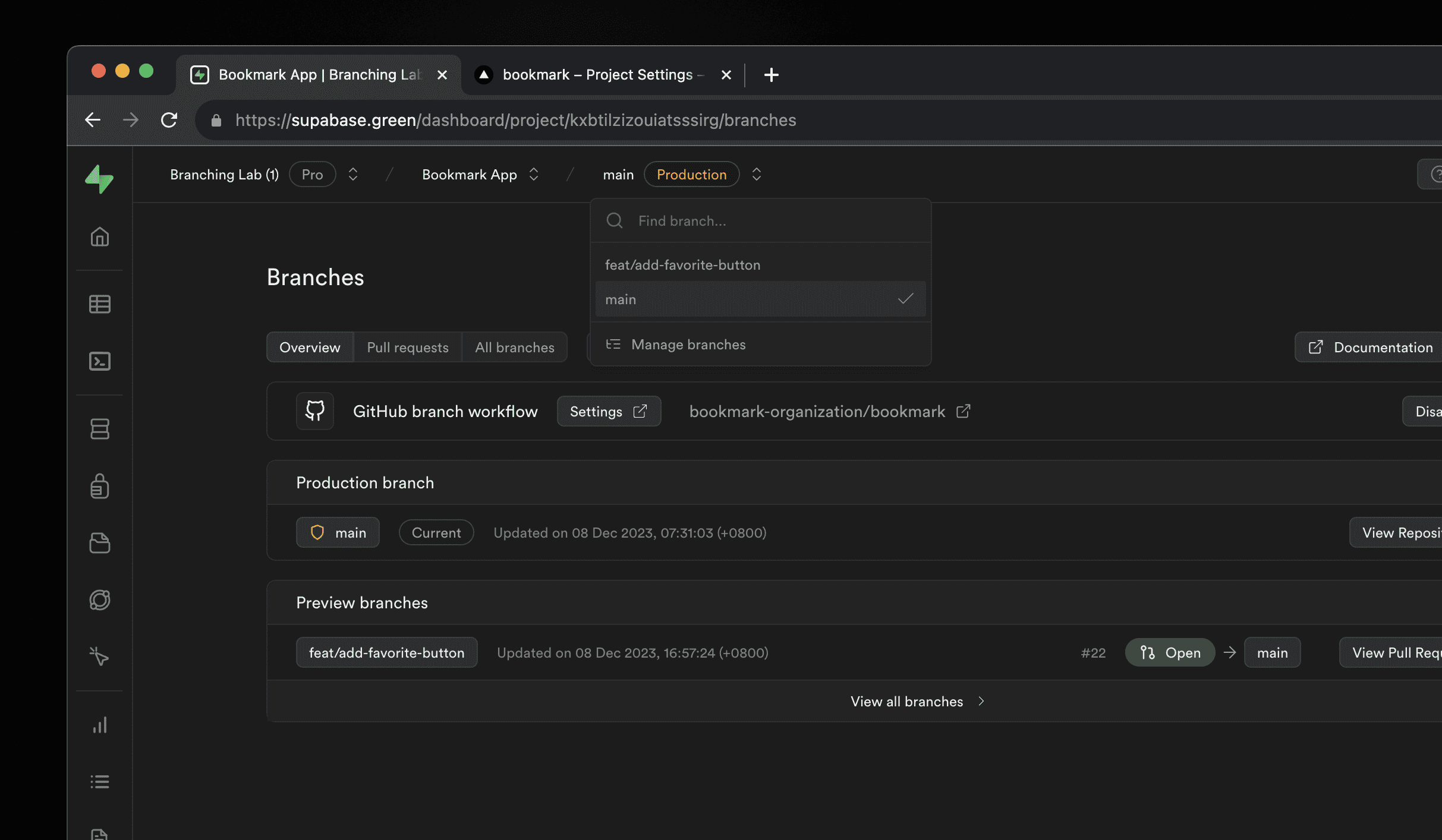This screenshot has width=1442, height=840.
Task: Open the Supabase home dashboard icon
Action: (x=100, y=237)
